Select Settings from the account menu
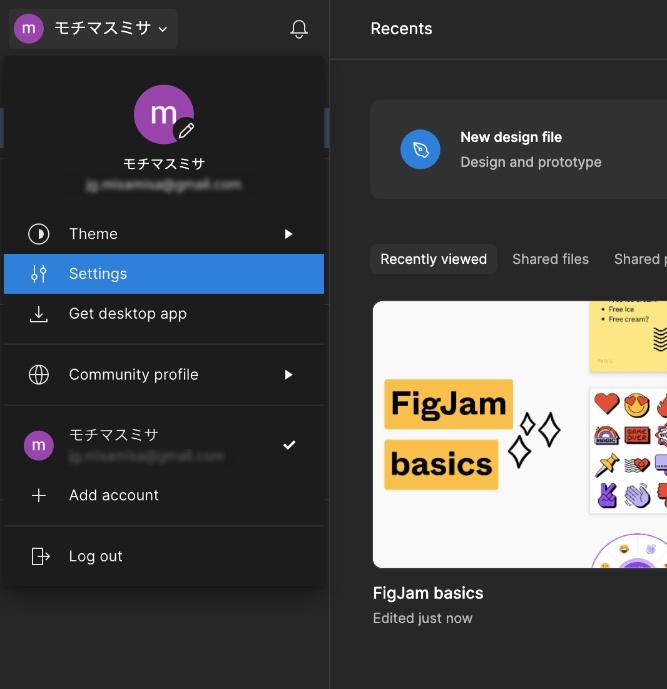 (164, 274)
